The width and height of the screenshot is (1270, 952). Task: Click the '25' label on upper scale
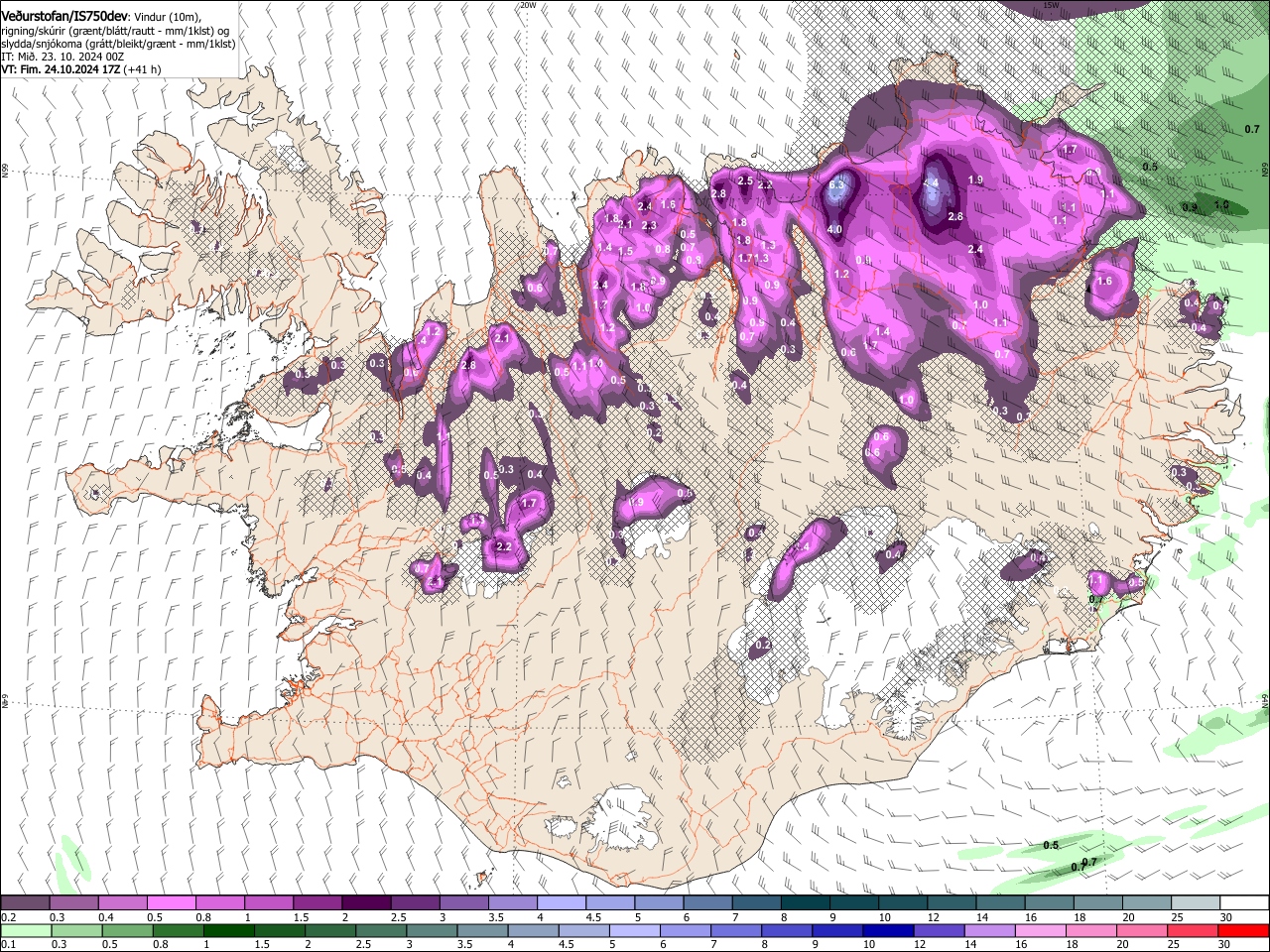click(x=1177, y=917)
